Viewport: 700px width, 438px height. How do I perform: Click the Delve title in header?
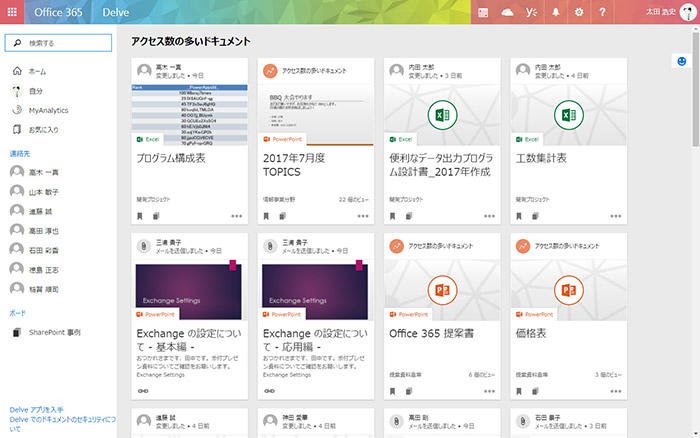tap(116, 12)
